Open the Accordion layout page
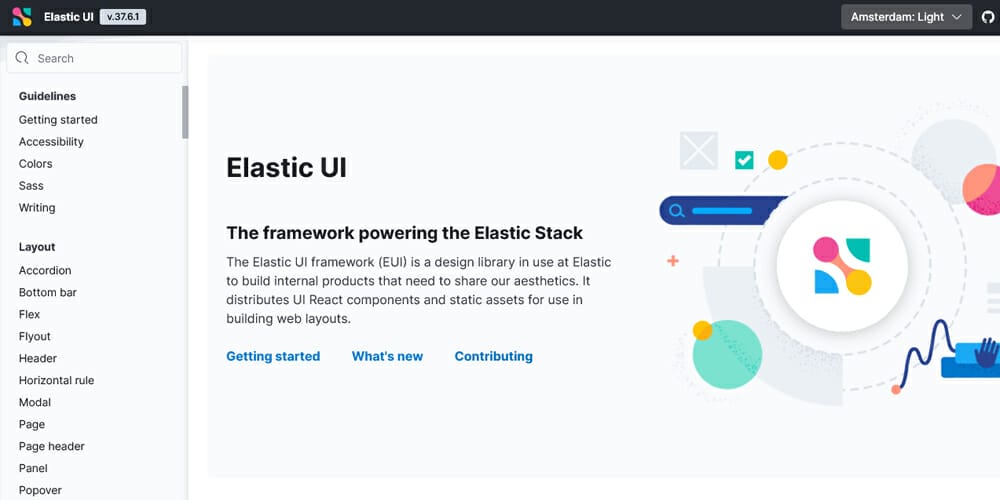 [45, 270]
